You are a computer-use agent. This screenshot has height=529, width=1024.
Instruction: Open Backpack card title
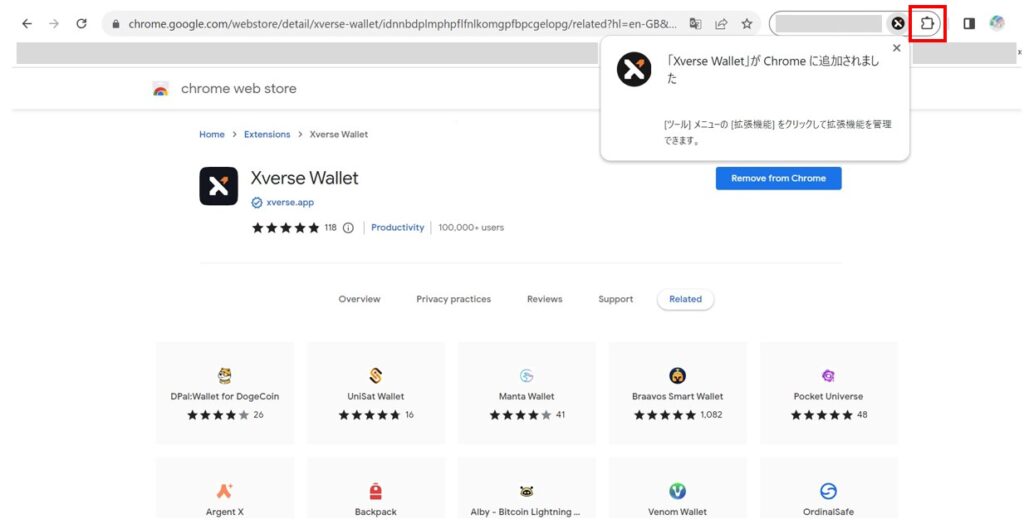tap(376, 512)
